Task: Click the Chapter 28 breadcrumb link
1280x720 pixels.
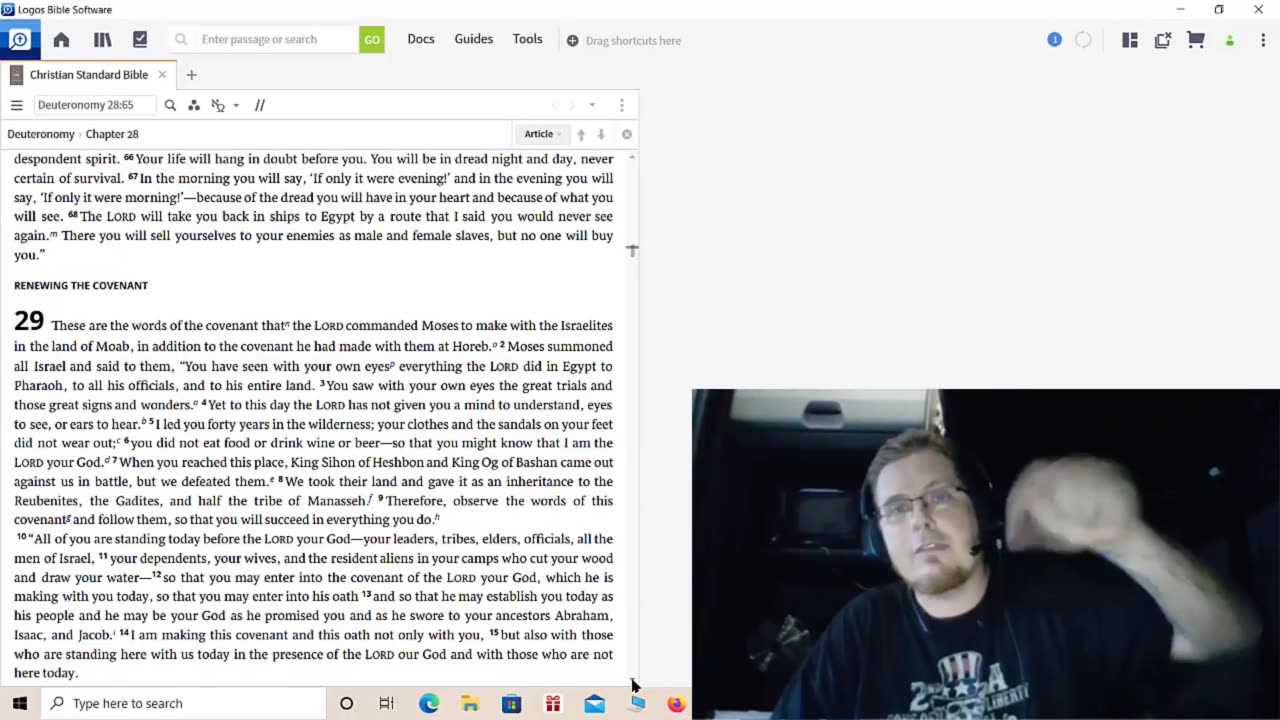Action: click(112, 134)
